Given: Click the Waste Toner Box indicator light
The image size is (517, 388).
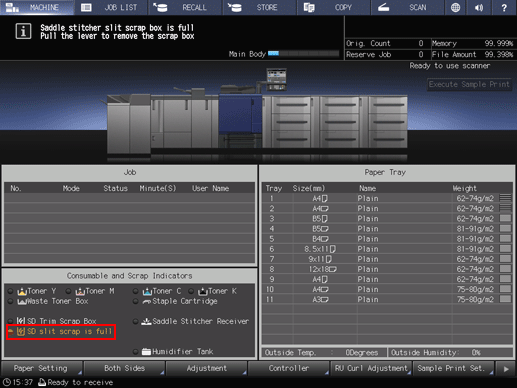Looking at the screenshot, I should click(11, 301).
